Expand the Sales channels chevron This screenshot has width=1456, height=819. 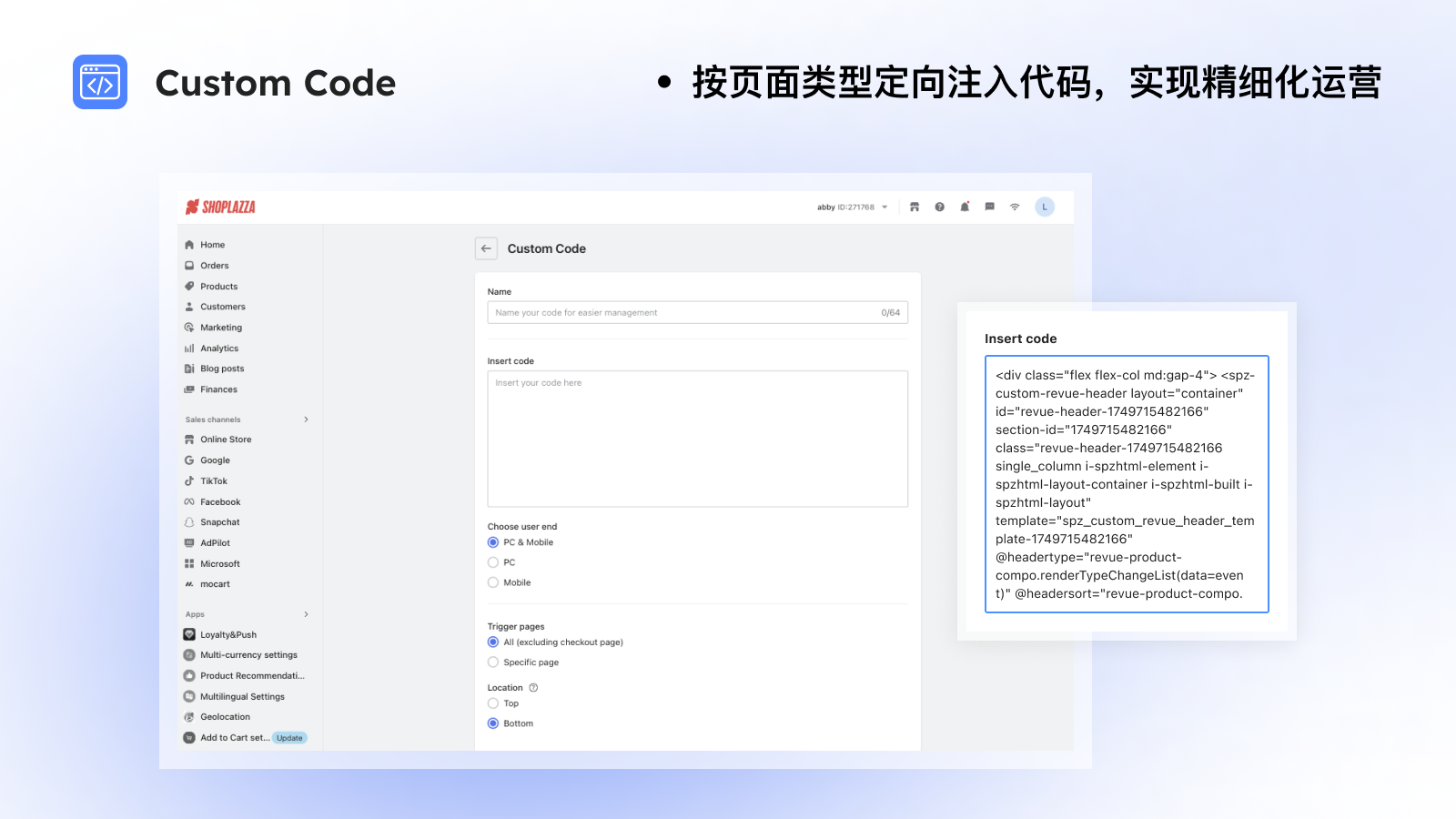(x=306, y=420)
